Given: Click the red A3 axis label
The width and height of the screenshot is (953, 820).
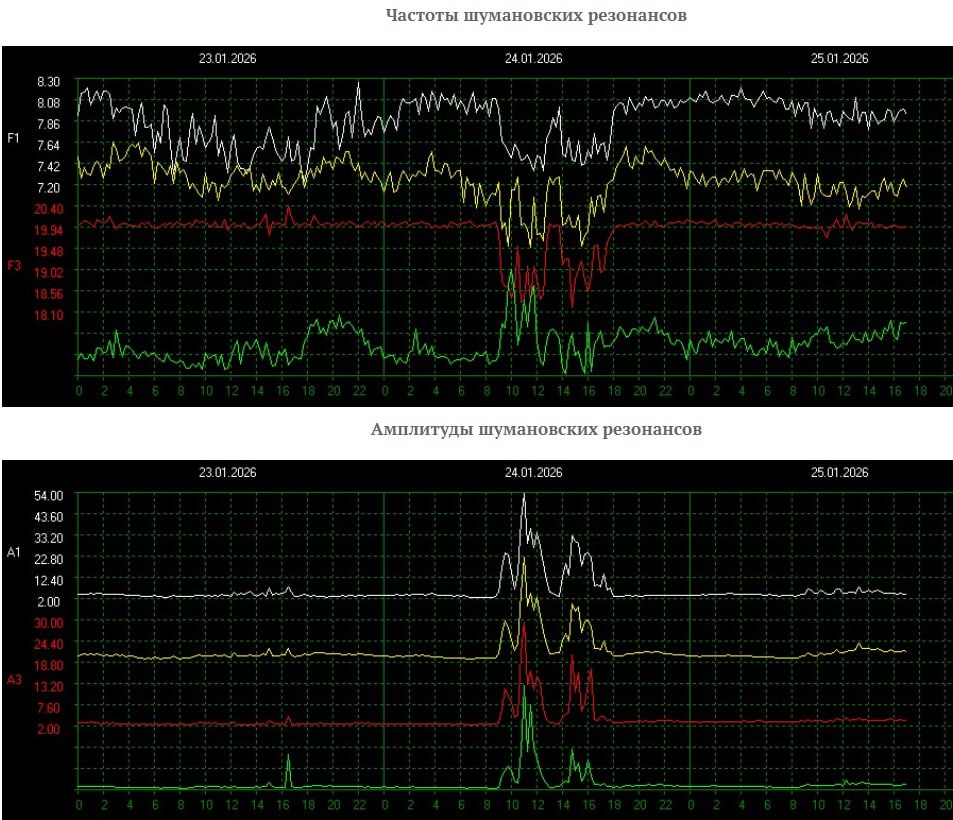Looking at the screenshot, I should (13, 680).
